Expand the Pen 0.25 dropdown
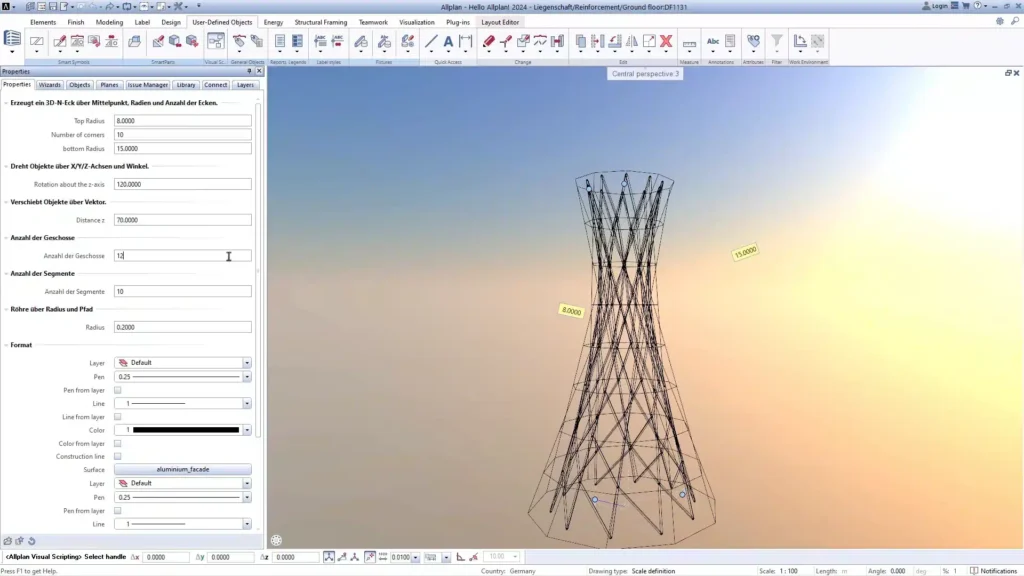Image resolution: width=1024 pixels, height=576 pixels. (246, 377)
